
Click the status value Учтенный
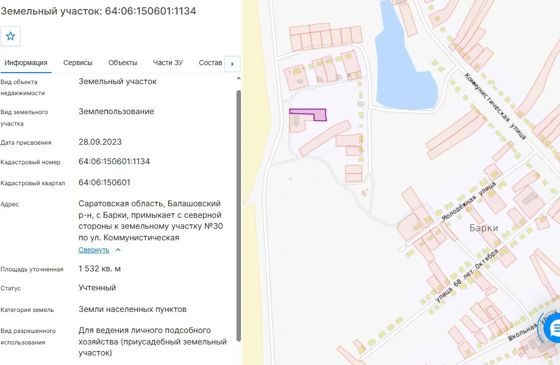pos(97,288)
